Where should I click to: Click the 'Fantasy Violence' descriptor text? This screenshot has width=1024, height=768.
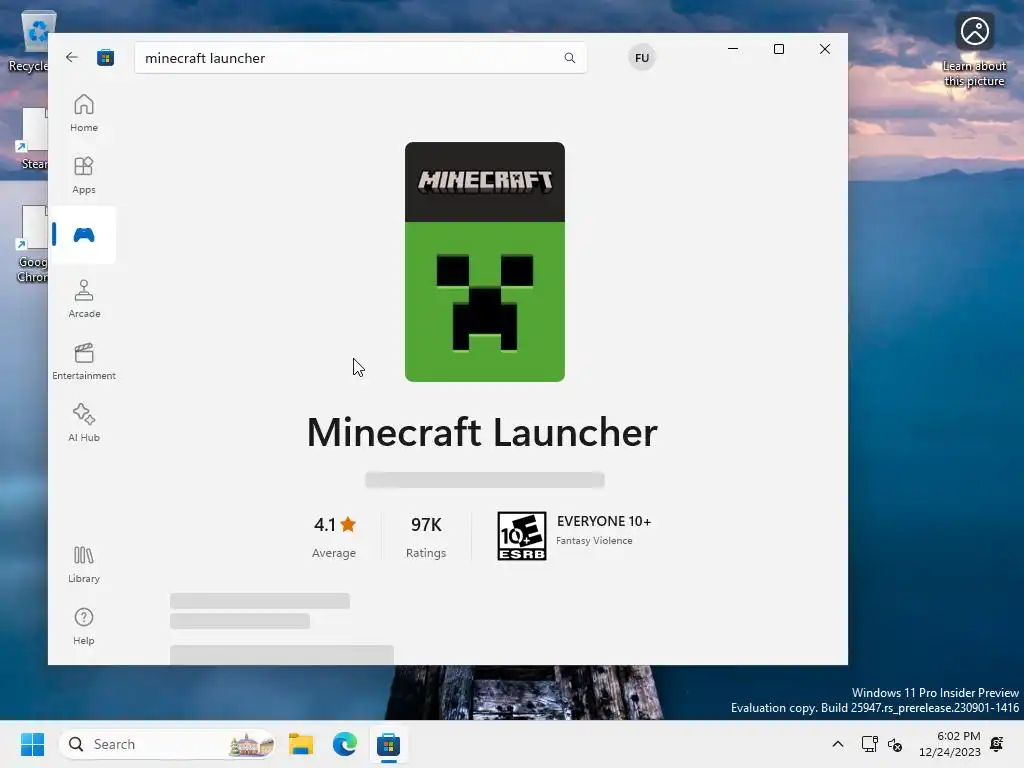click(594, 541)
